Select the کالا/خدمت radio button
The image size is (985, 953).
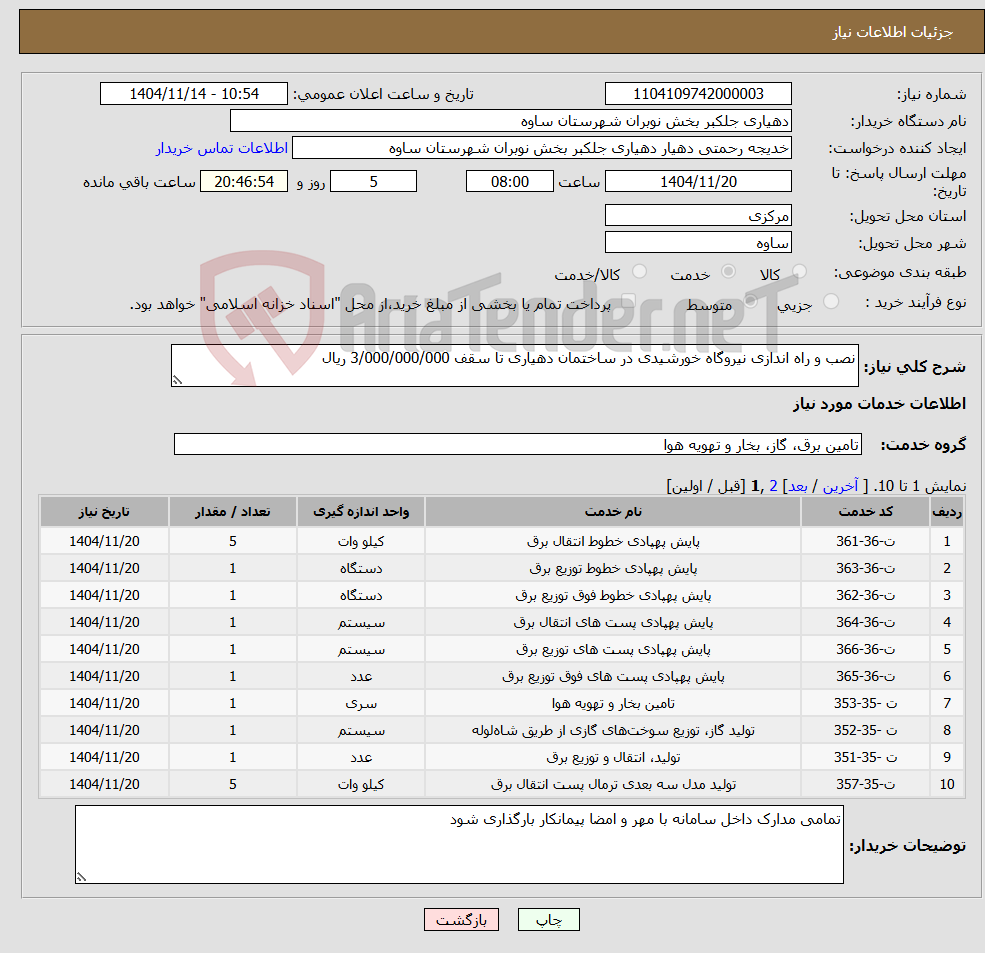[x=639, y=271]
